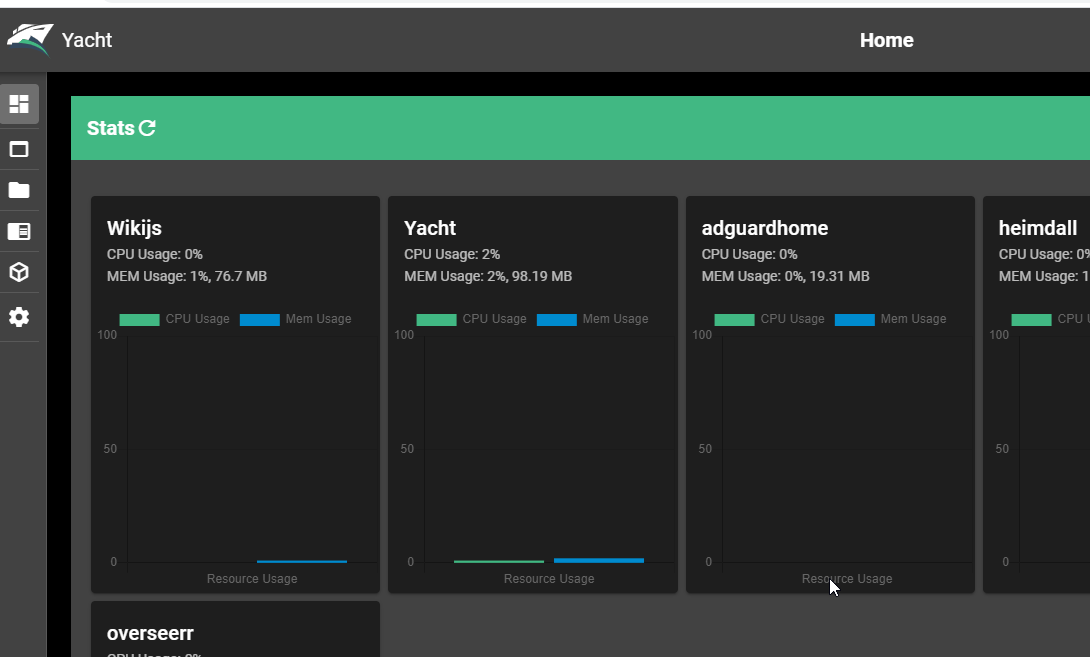Toggle Mem Usage legend in Yacht chart
Image resolution: width=1090 pixels, height=657 pixels.
point(592,319)
